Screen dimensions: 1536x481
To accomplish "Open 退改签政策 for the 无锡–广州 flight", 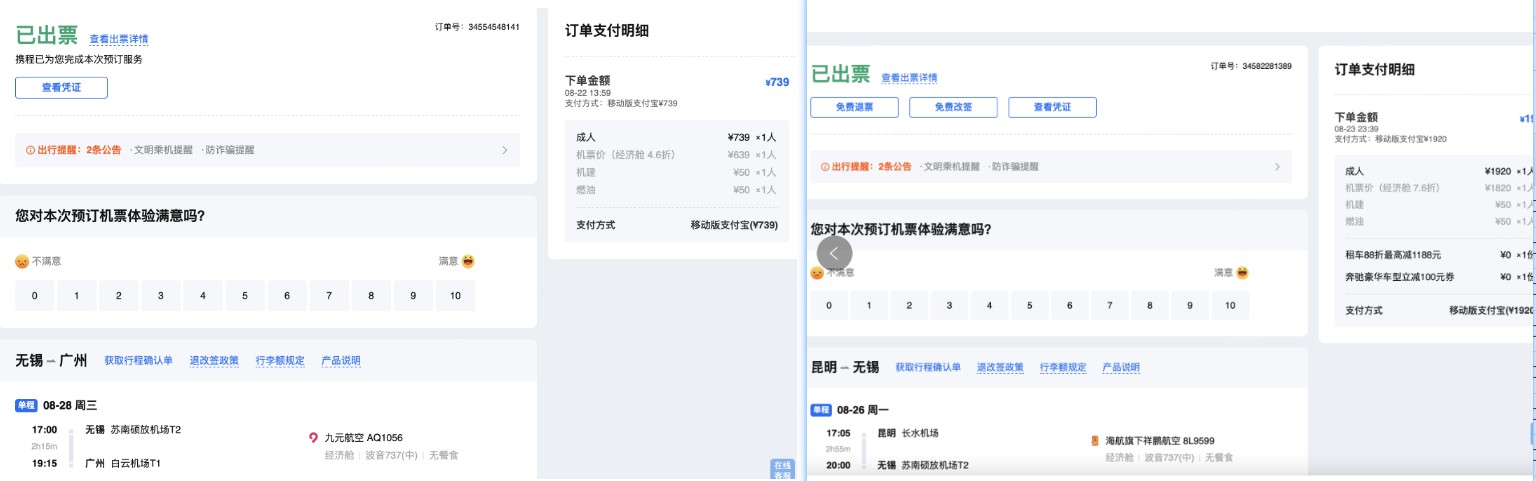I will click(x=215, y=360).
